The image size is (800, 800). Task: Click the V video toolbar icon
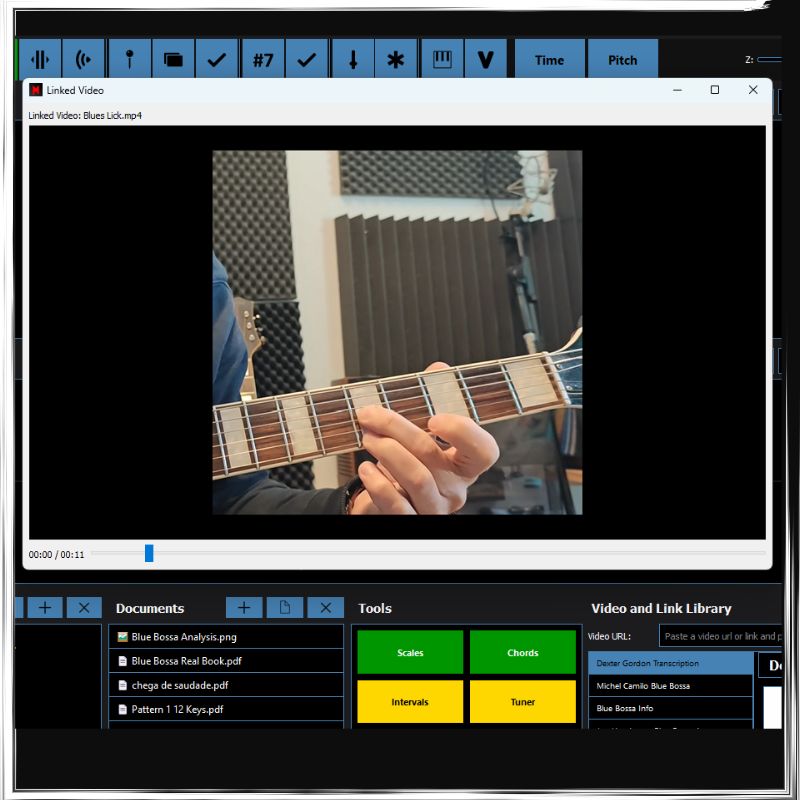pos(486,59)
